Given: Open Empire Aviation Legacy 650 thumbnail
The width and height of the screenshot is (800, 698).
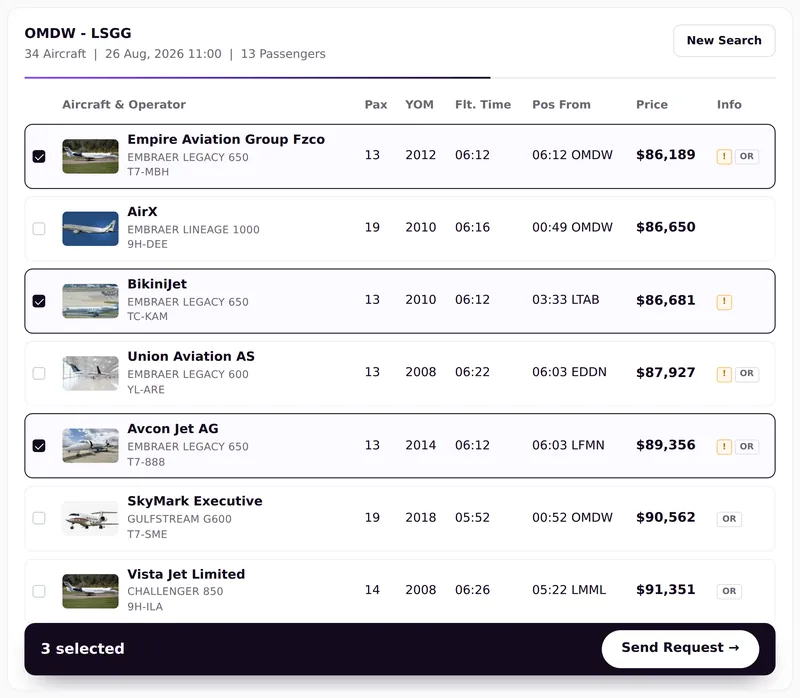Looking at the screenshot, I should (x=90, y=156).
